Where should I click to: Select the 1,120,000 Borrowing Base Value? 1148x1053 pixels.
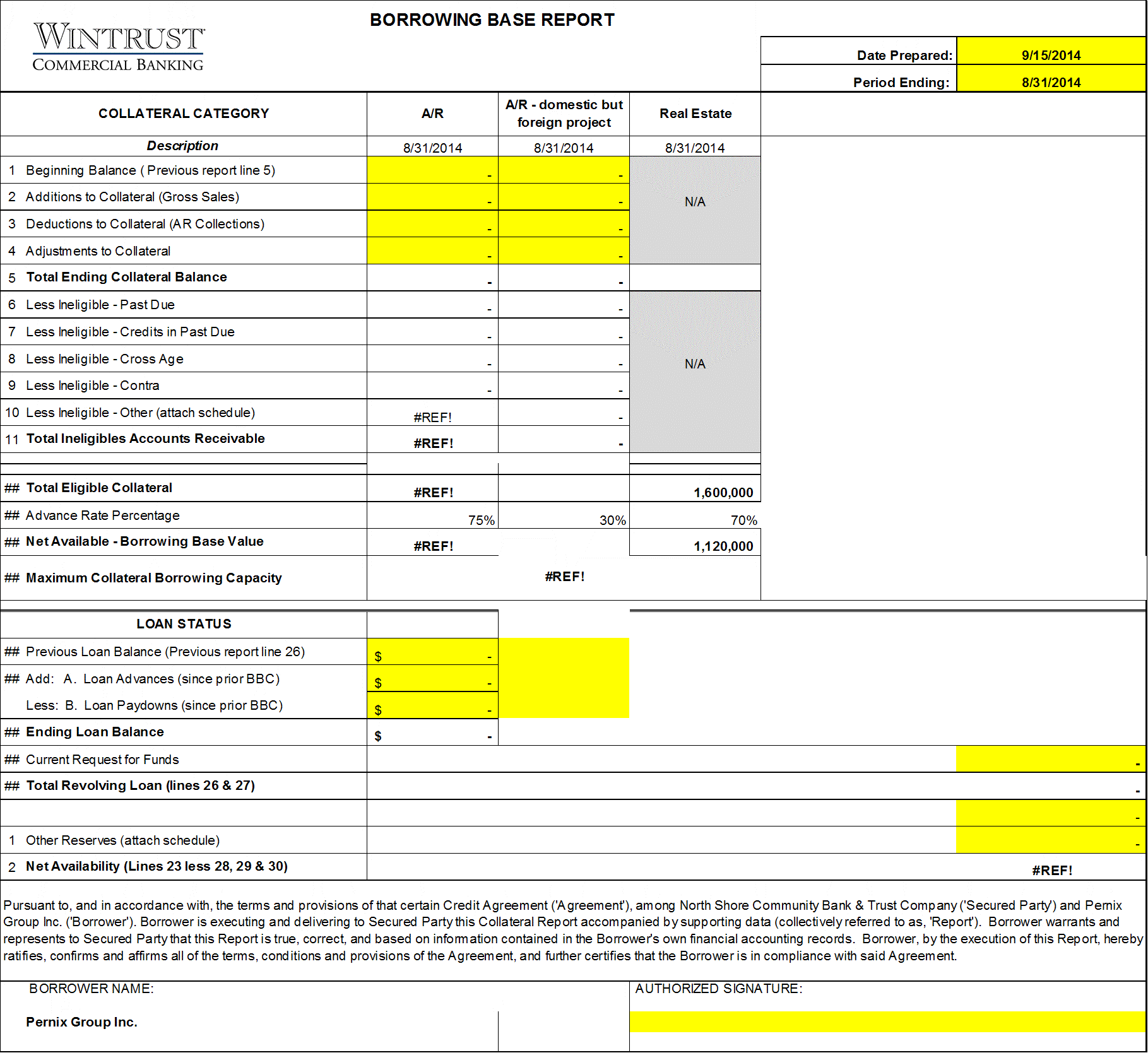click(723, 546)
